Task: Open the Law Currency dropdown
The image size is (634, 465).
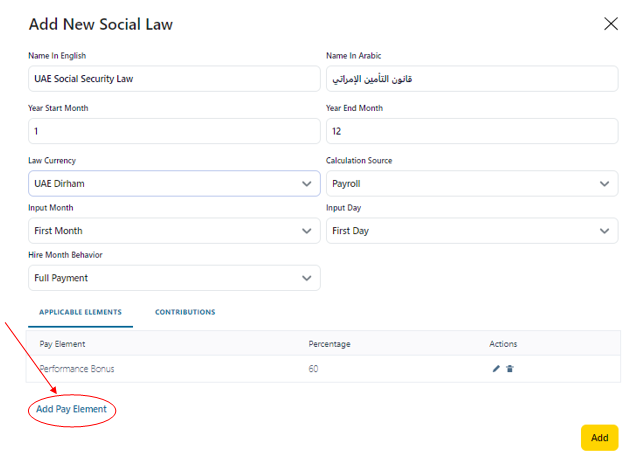Action: [x=174, y=184]
